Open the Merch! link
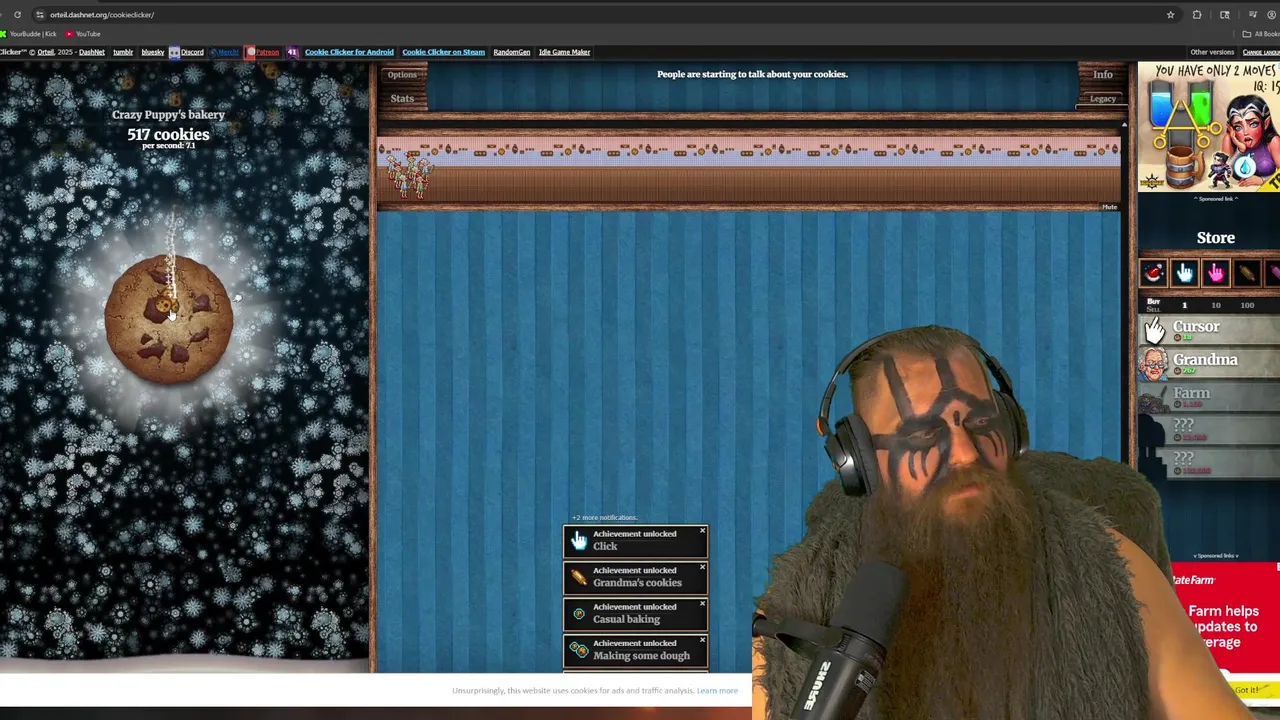1280x720 pixels. pyautogui.click(x=225, y=52)
